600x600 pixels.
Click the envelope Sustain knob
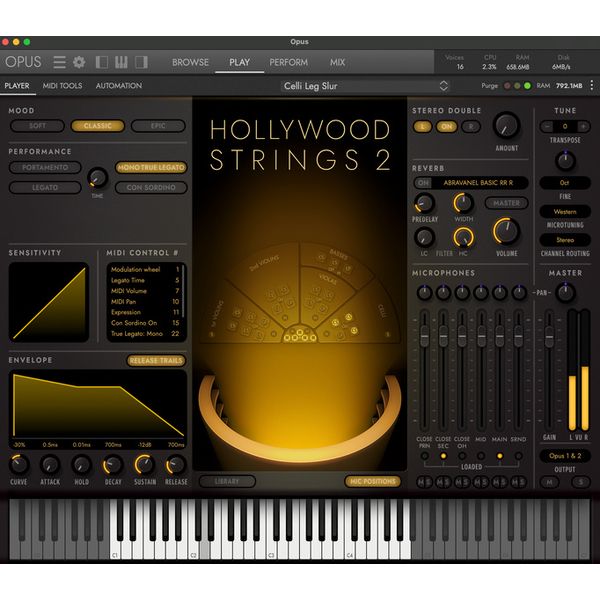pos(144,465)
